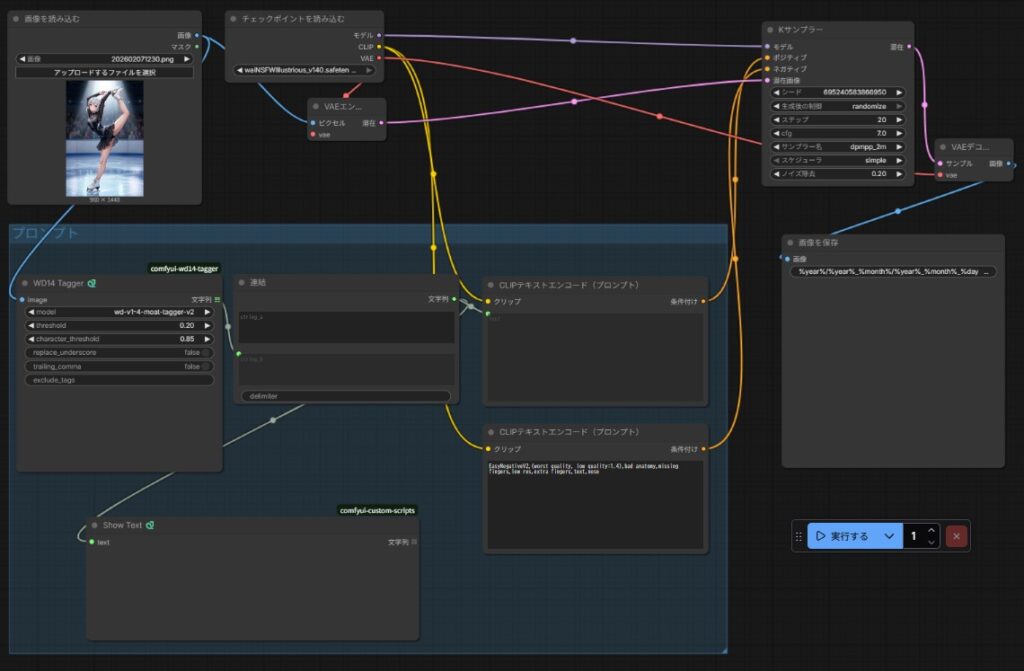Click the collapse dot on the Kサンプラー node
The height and width of the screenshot is (671, 1024).
click(x=770, y=30)
